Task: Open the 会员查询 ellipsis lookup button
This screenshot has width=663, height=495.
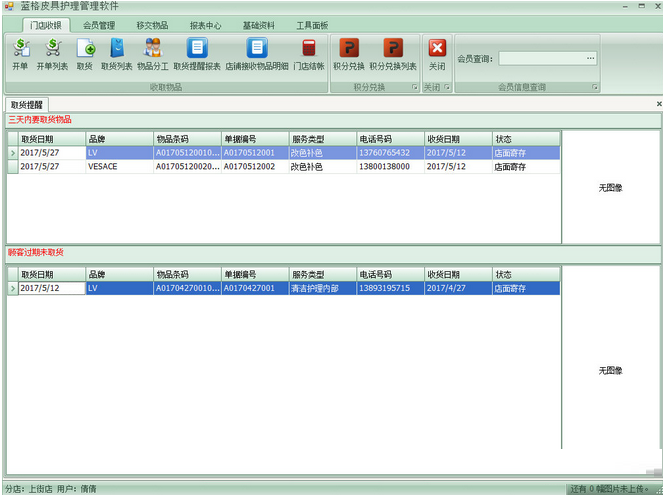Action: 591,58
